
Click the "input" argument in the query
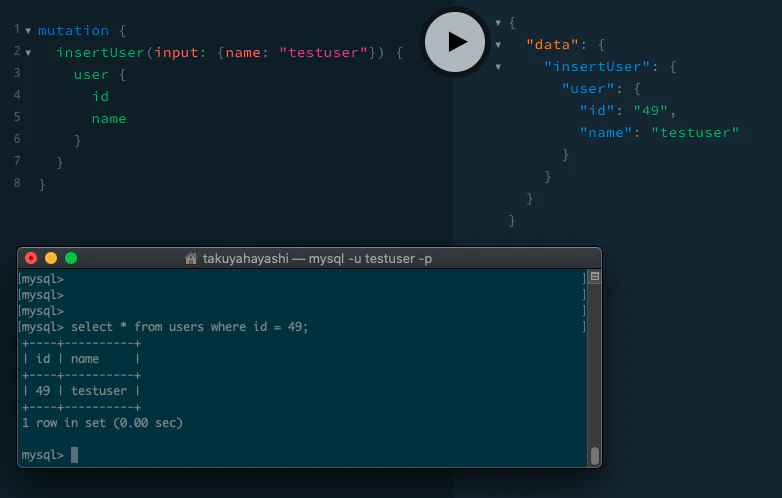[x=176, y=53]
